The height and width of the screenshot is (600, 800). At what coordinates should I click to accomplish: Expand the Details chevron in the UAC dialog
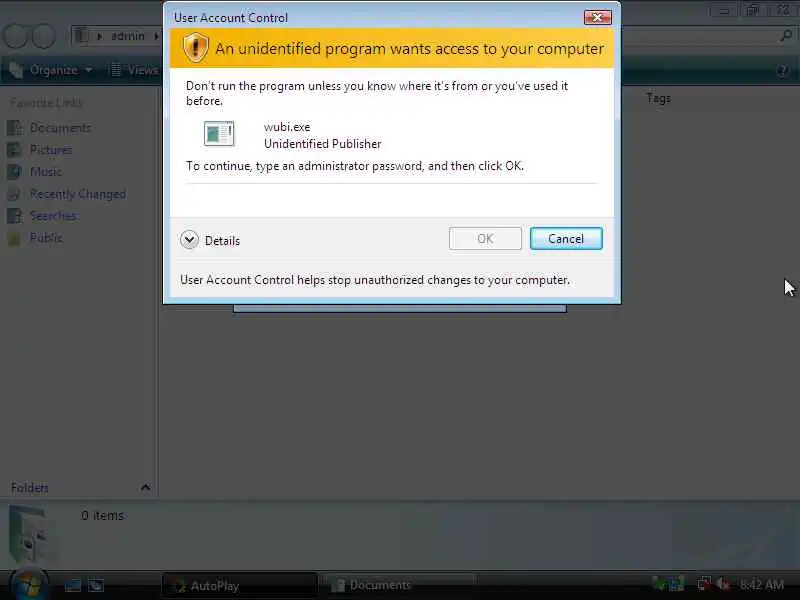[x=189, y=240]
